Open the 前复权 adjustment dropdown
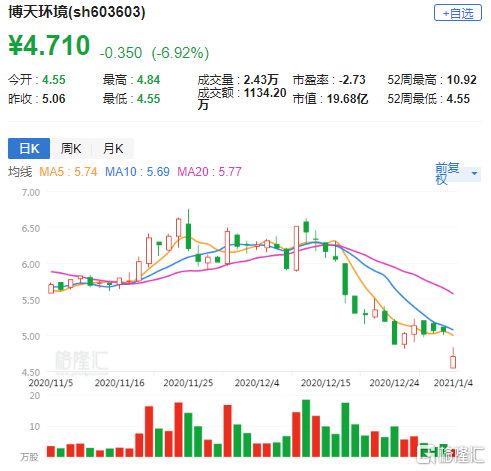 458,174
